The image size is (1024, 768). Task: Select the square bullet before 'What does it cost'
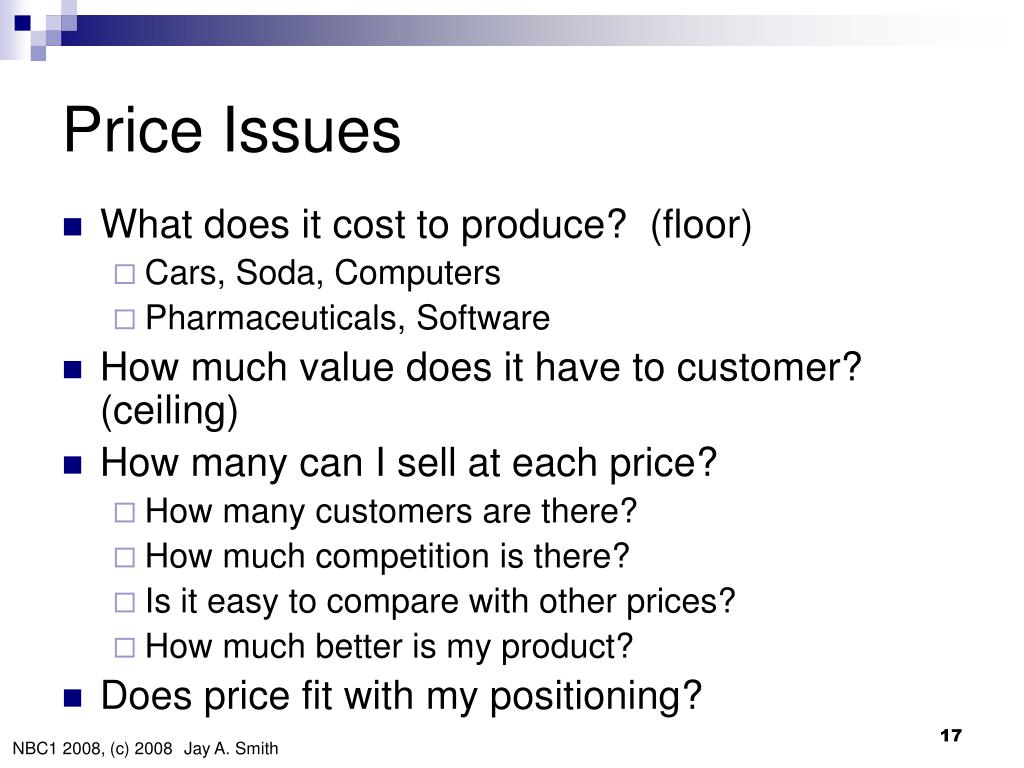(x=72, y=227)
